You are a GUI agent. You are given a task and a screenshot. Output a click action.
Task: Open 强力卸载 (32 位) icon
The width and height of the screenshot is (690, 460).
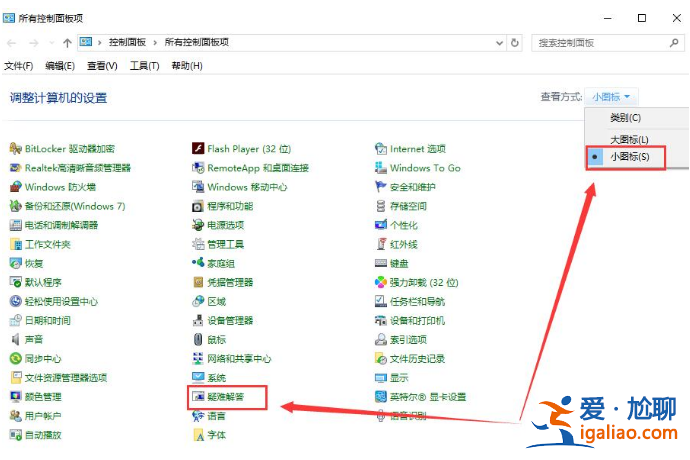point(381,282)
